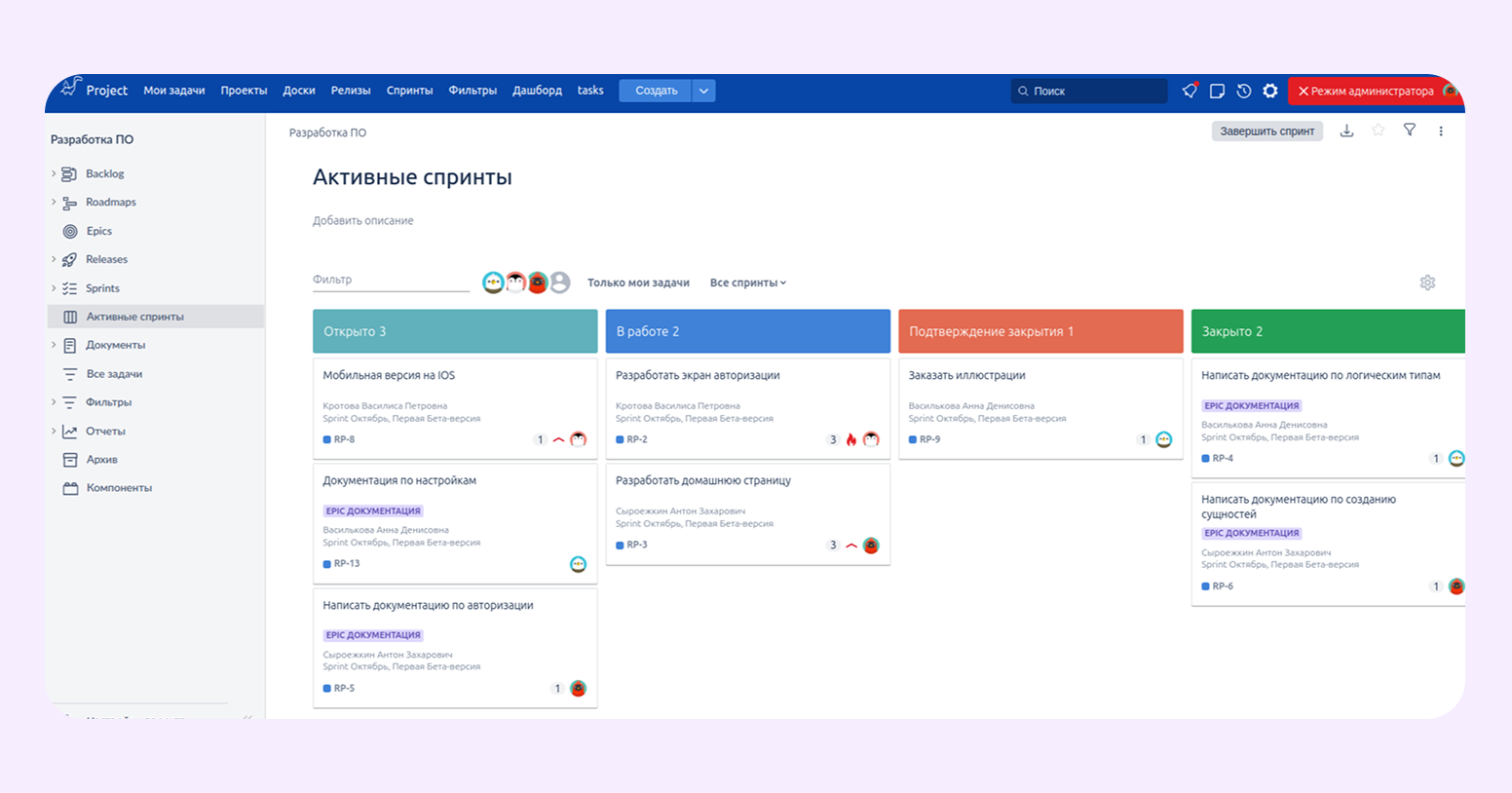Image resolution: width=1512 pixels, height=793 pixels.
Task: Click the download icon near Завершить спринт
Action: click(x=1346, y=131)
